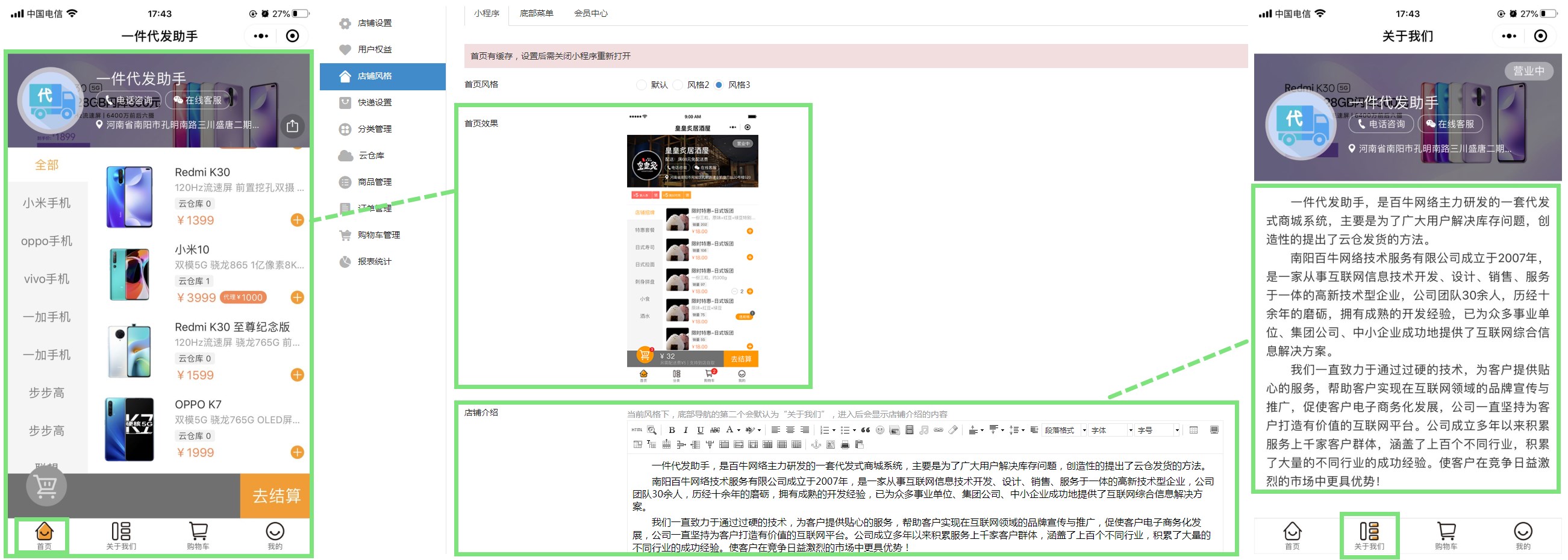Apply strikethrough in editor toolbar

(715, 430)
